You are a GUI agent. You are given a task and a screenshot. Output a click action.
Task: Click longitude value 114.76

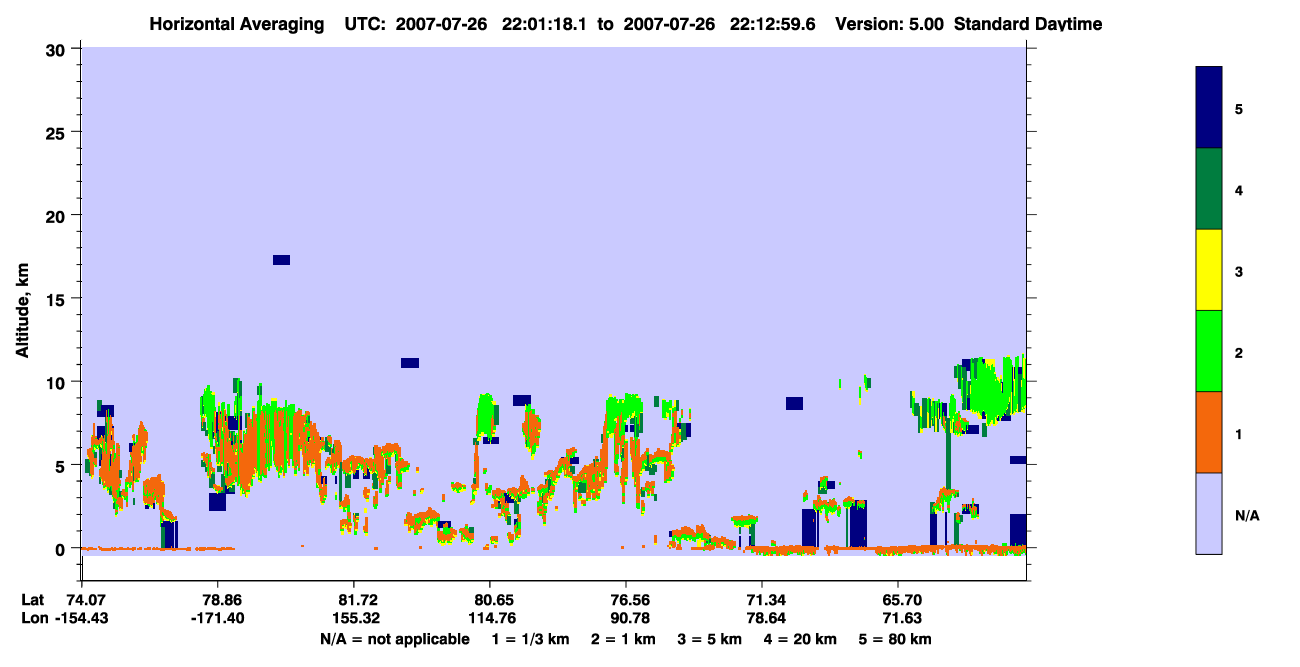tap(489, 618)
